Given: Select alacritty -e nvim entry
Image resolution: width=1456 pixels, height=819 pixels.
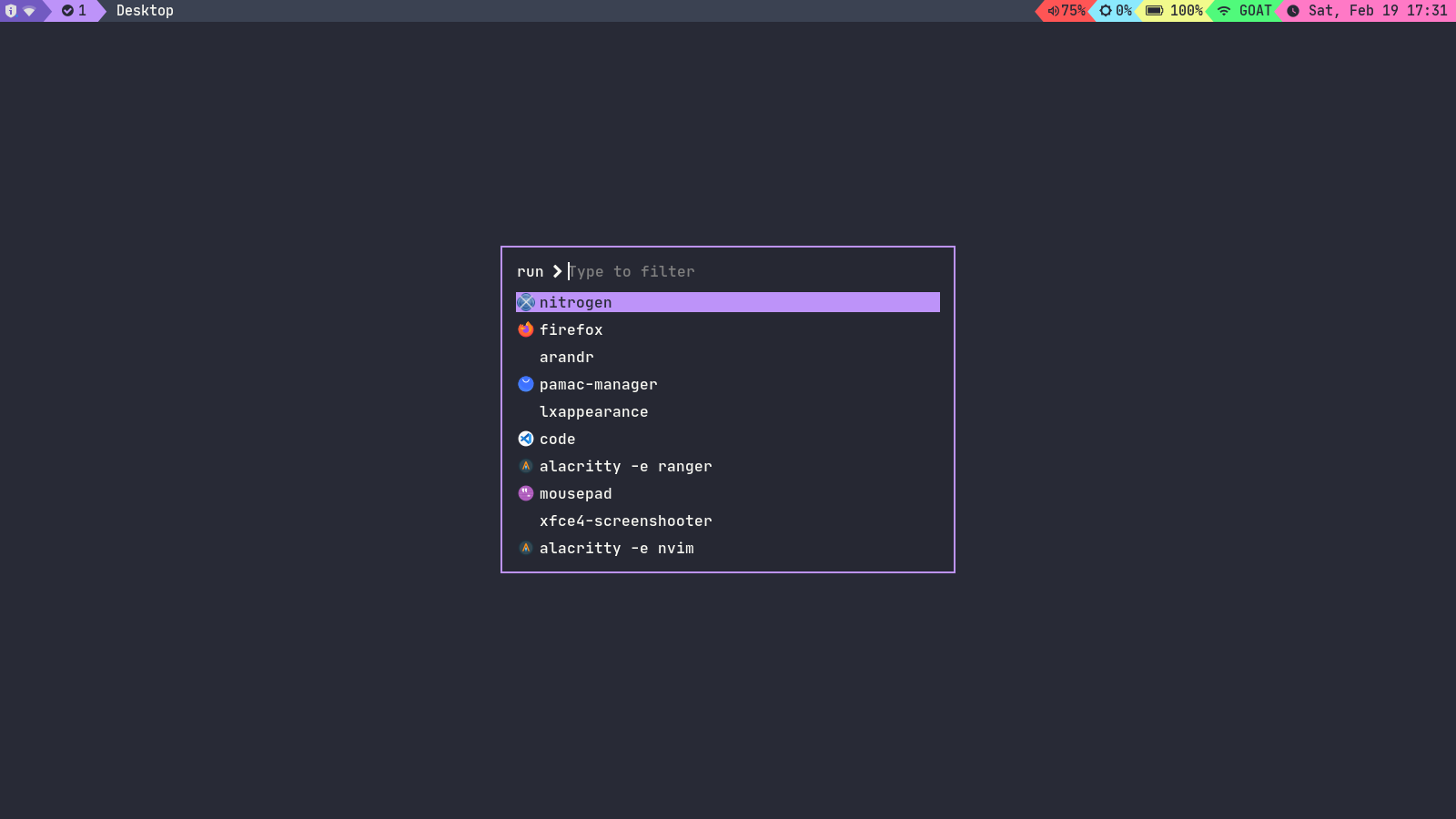Looking at the screenshot, I should 728,548.
